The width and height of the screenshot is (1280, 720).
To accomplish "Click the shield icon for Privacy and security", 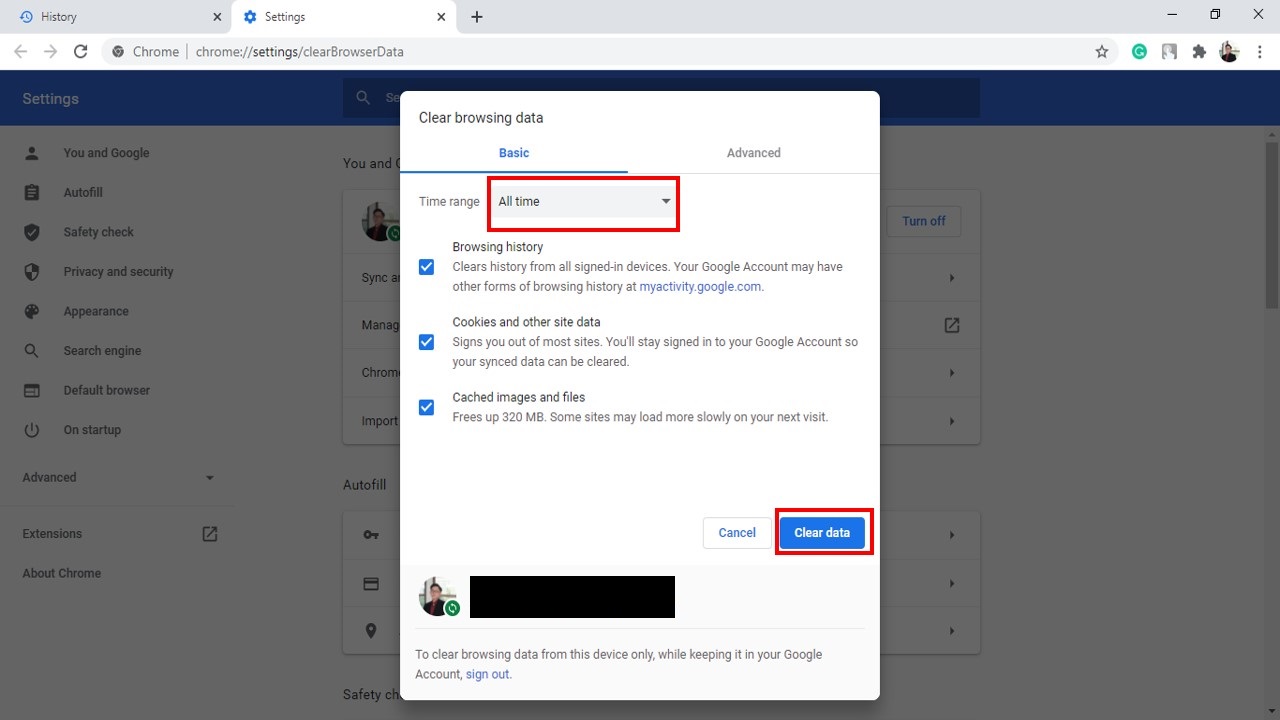I will tap(32, 272).
